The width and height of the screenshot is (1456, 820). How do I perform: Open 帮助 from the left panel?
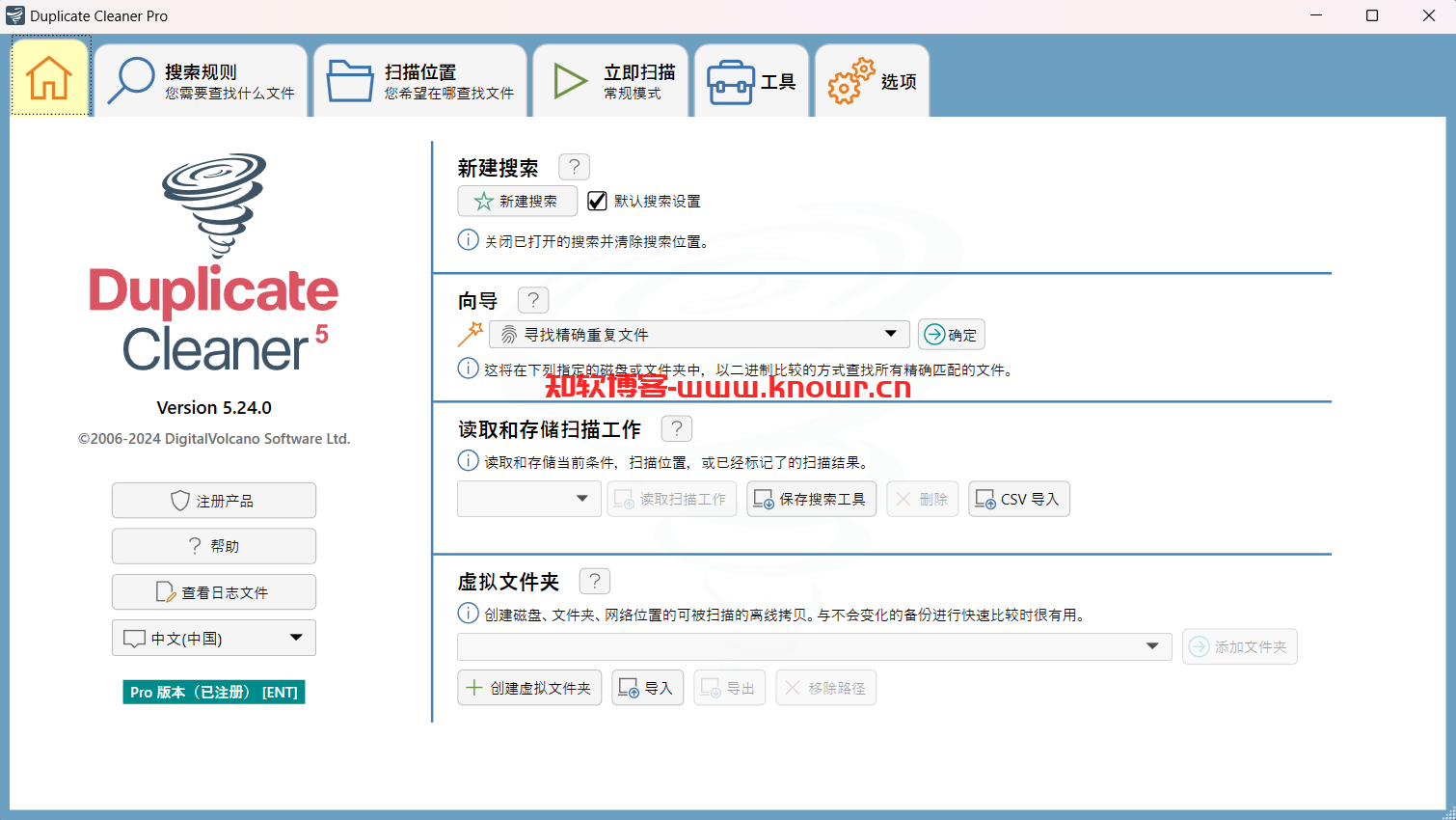point(214,546)
